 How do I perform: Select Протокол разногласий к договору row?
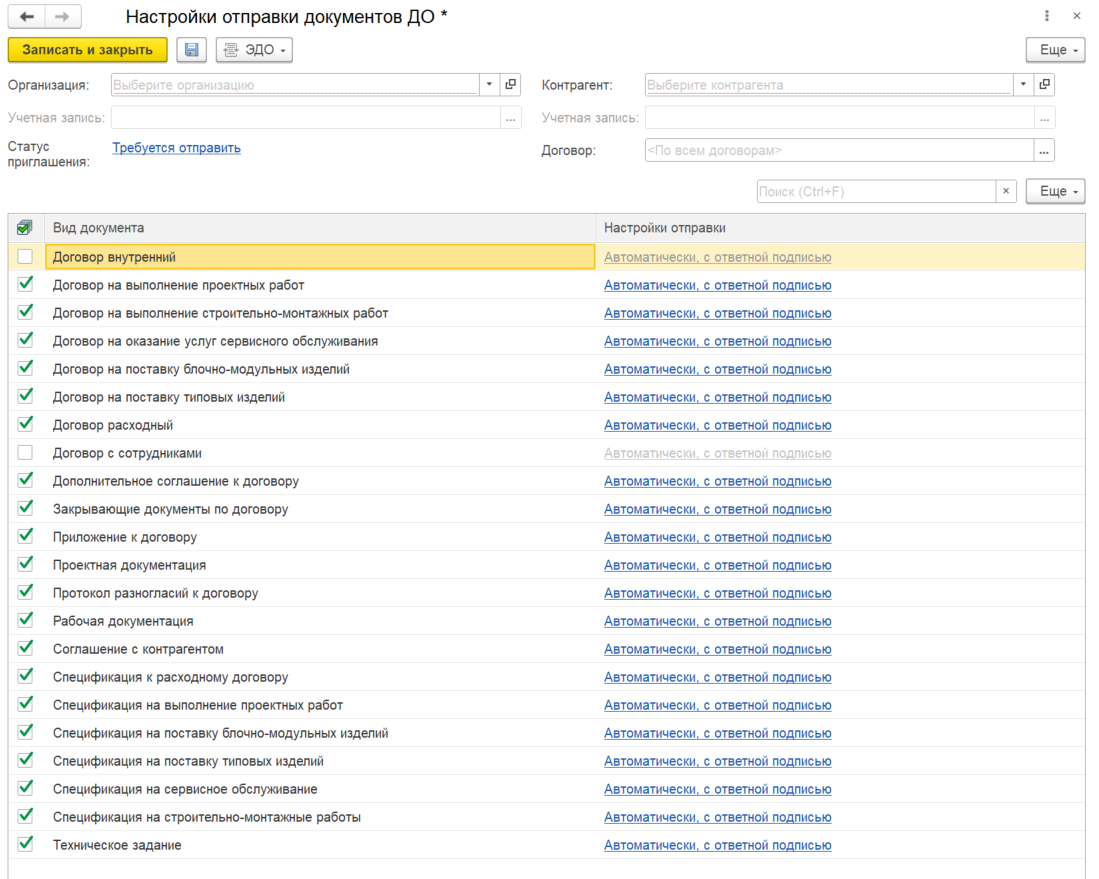547,593
